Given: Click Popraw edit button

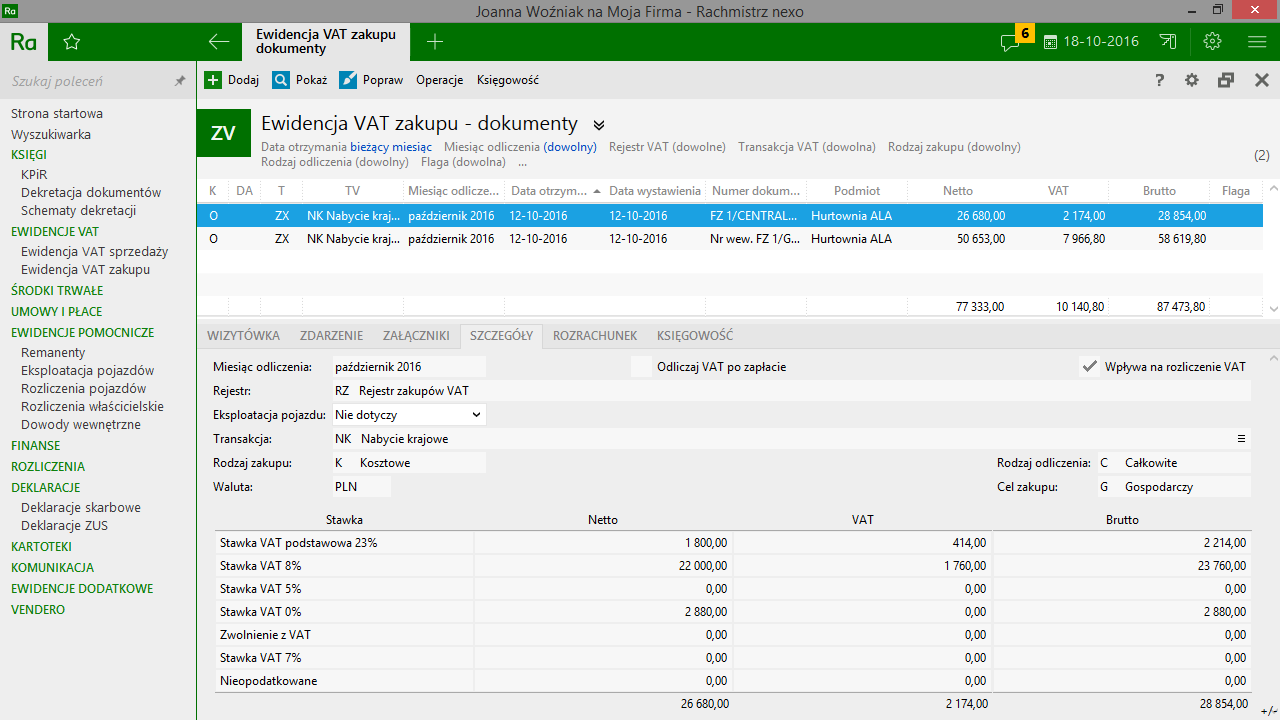Looking at the screenshot, I should tap(371, 80).
